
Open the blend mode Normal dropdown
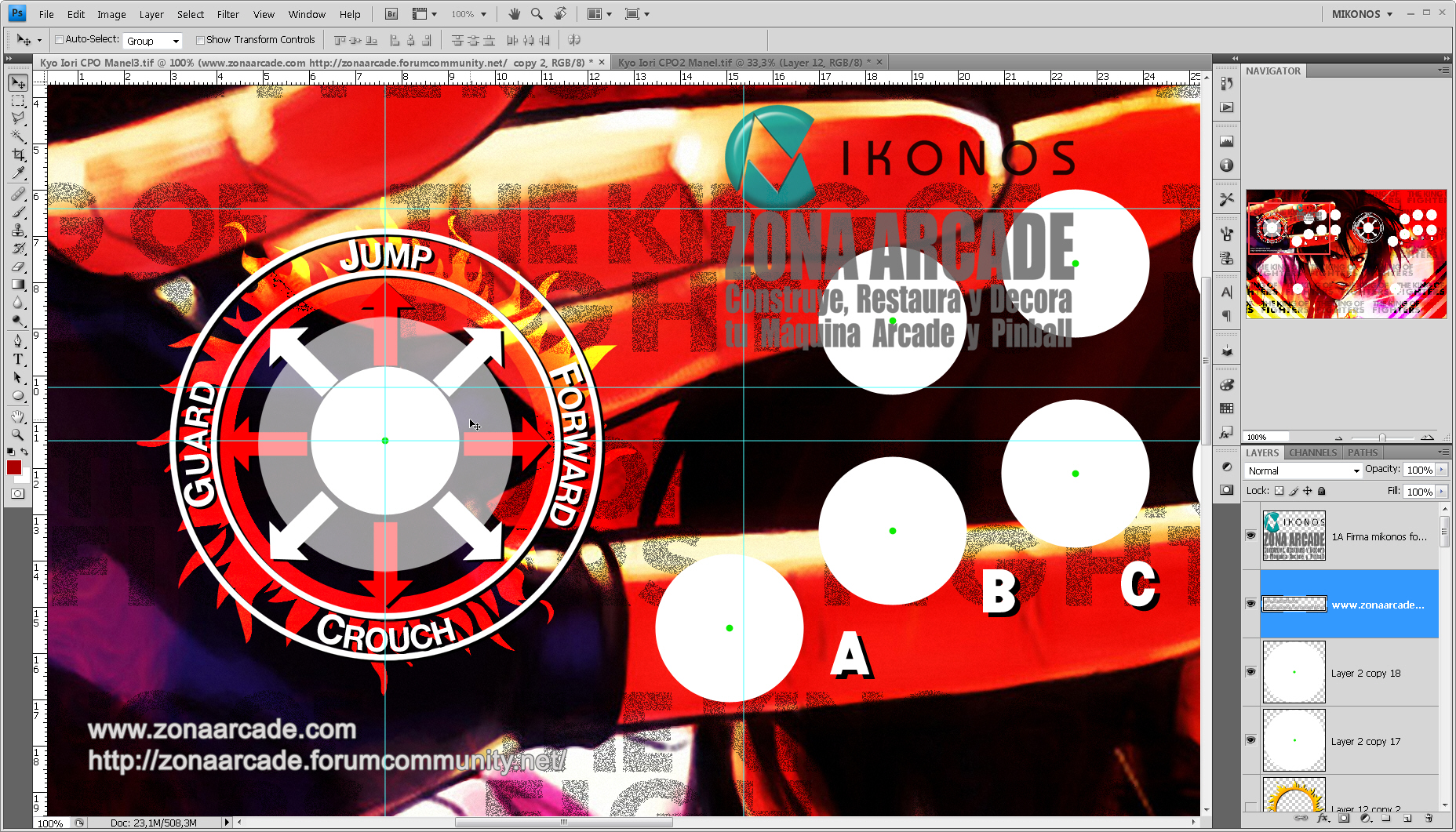click(1302, 470)
